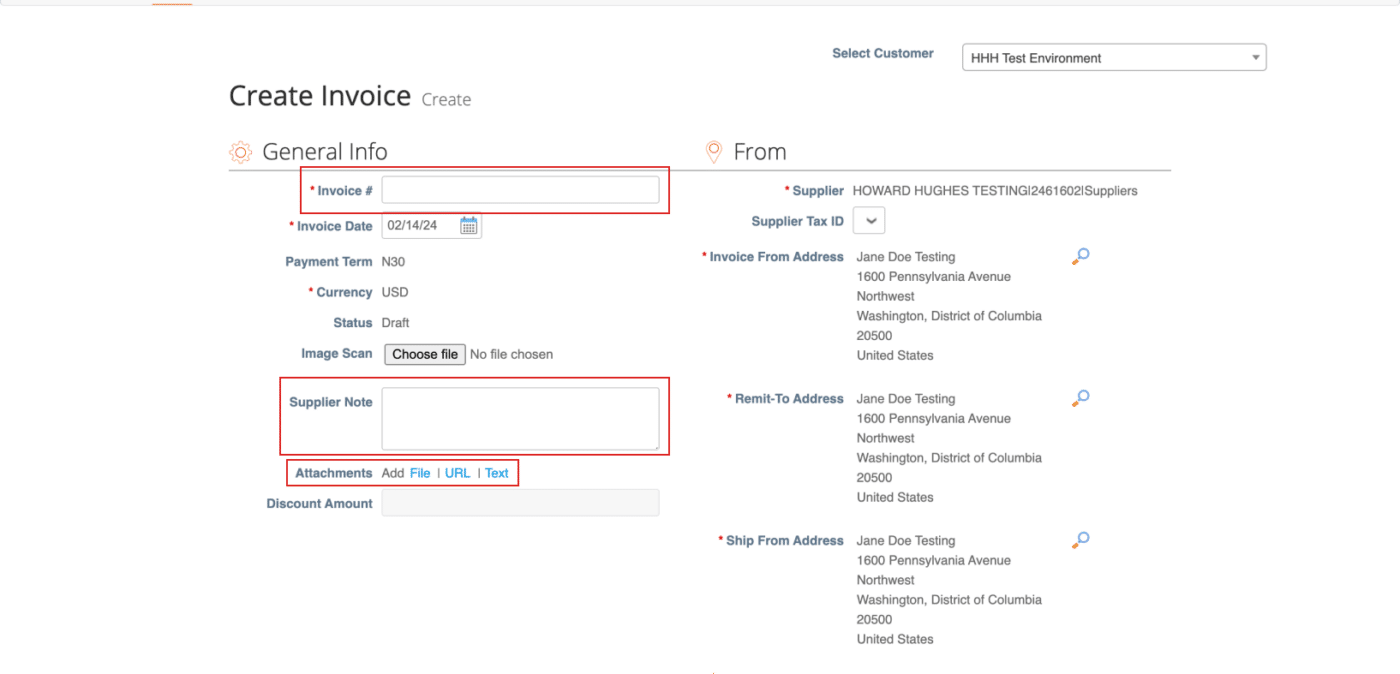Open the Invoice From Address lookup magnifier
Viewport: 1400px width, 674px height.
pyautogui.click(x=1080, y=256)
